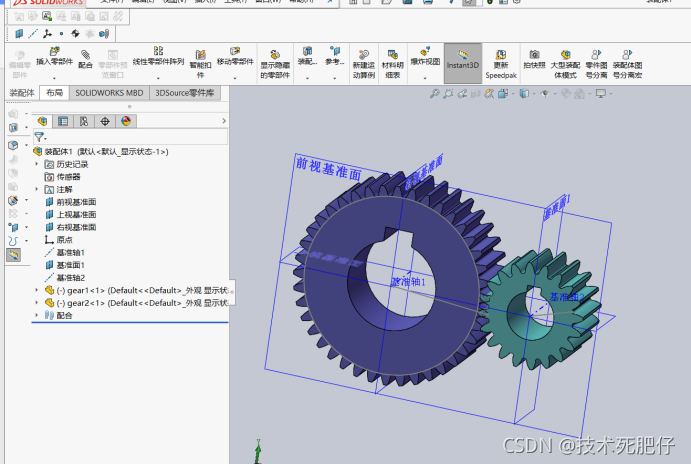Expand the 注解 annotations folder
This screenshot has width=691, height=464.
(37, 189)
